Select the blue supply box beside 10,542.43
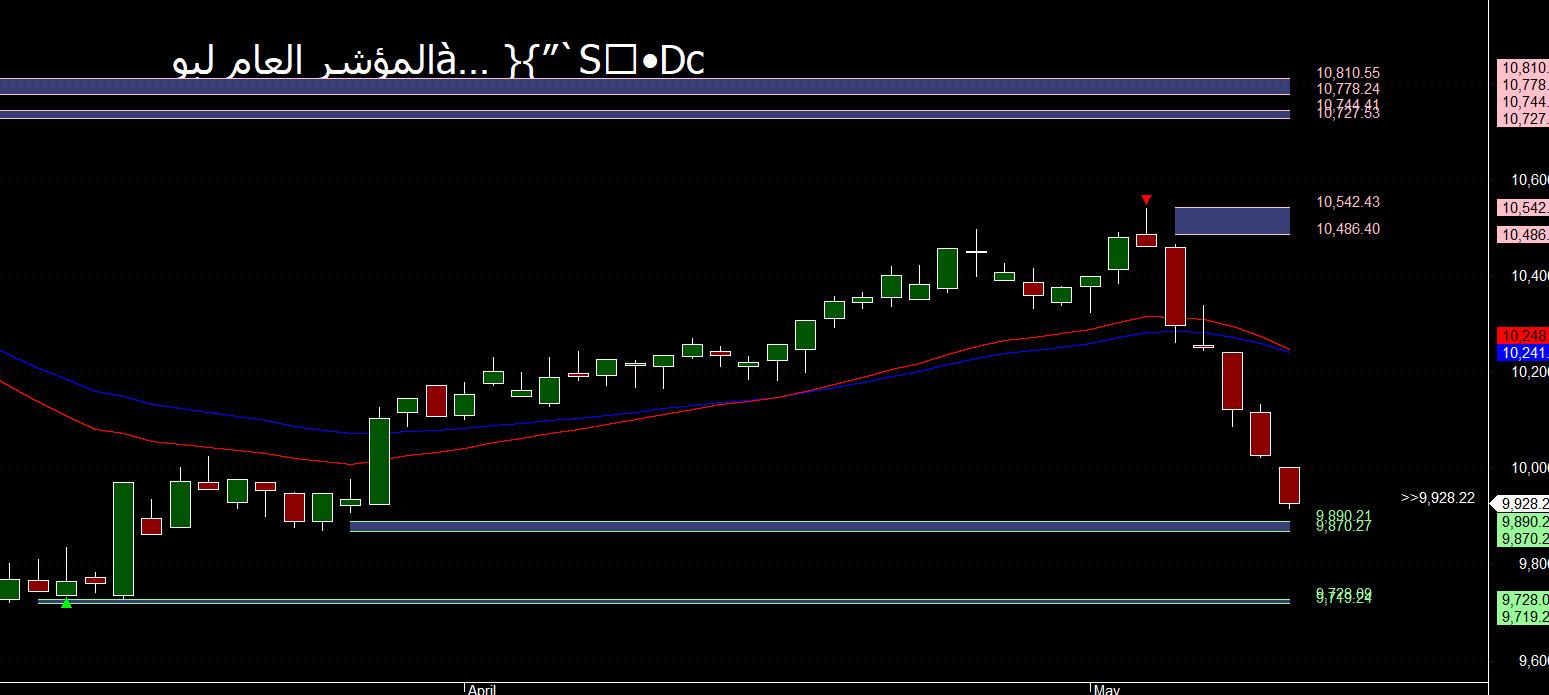 [1232, 221]
